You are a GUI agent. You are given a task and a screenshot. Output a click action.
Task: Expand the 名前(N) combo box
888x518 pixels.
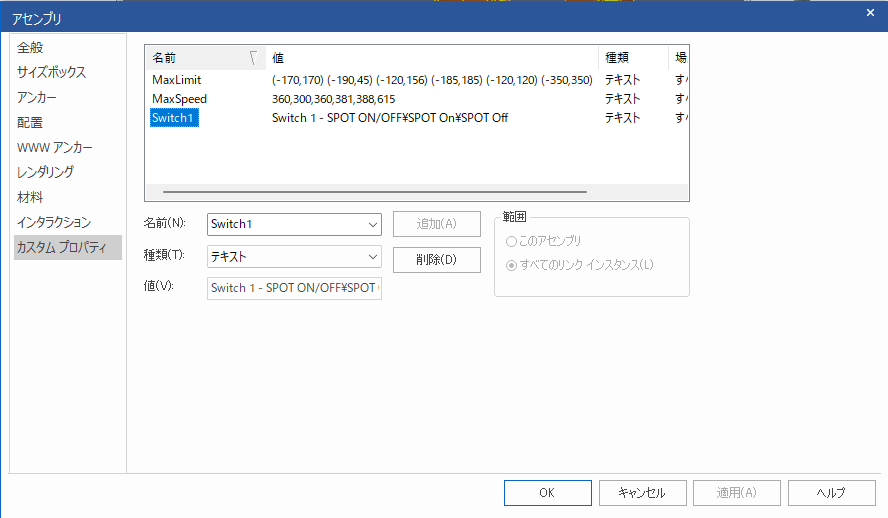(373, 224)
